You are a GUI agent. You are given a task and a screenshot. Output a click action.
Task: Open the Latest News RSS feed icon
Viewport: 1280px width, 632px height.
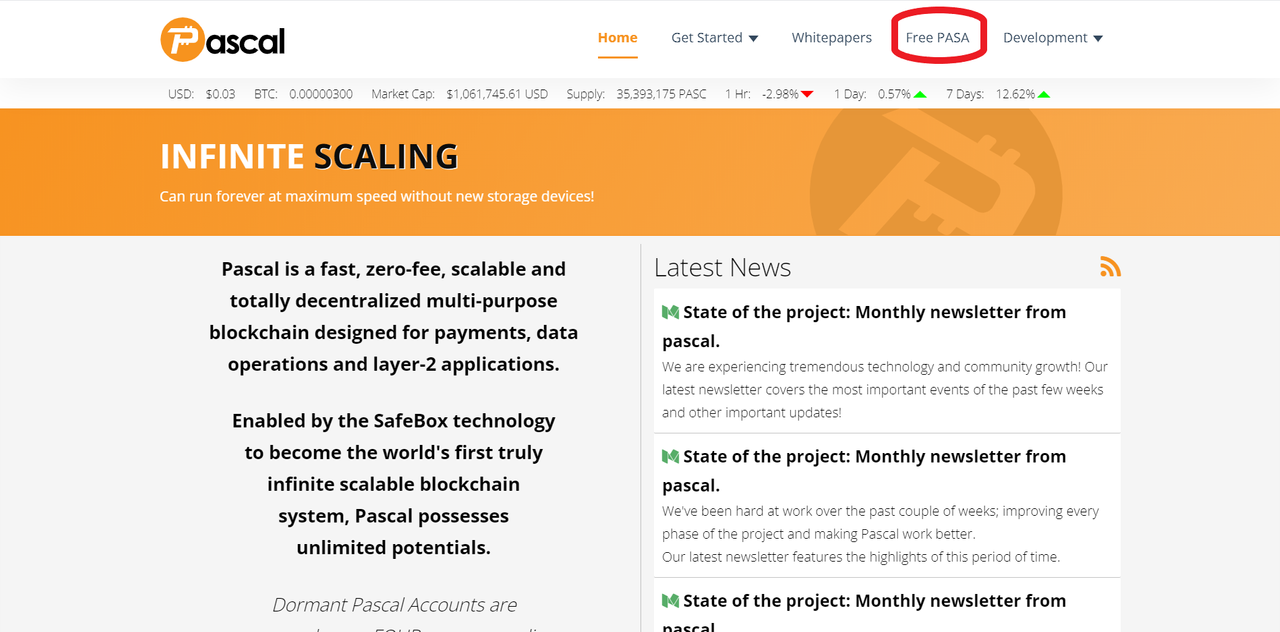(1110, 266)
